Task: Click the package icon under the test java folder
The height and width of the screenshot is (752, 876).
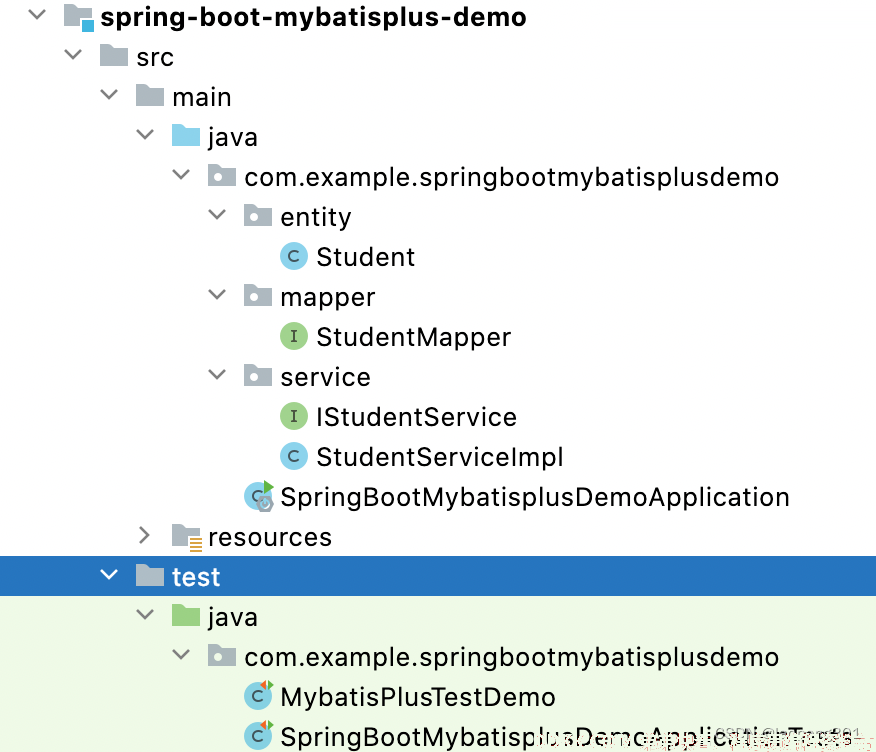Action: [222, 655]
